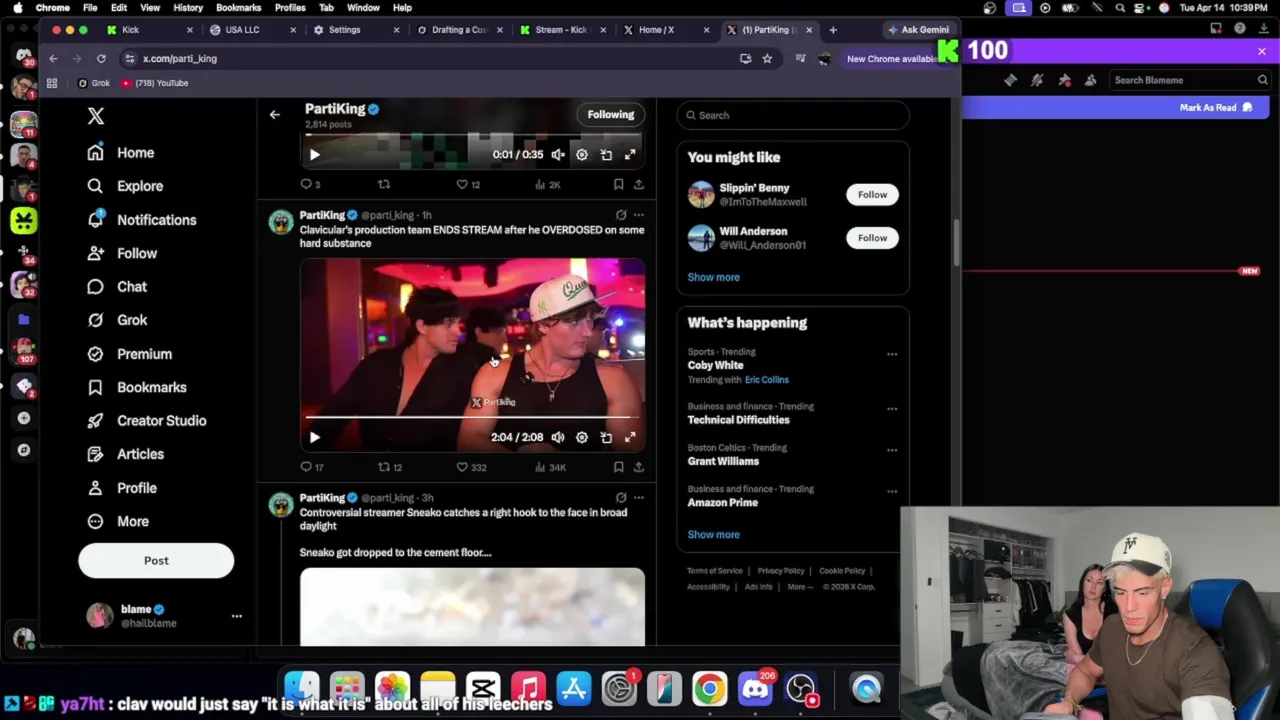
Task: Click the Grok action on the Sneako post
Action: pyautogui.click(x=621, y=497)
